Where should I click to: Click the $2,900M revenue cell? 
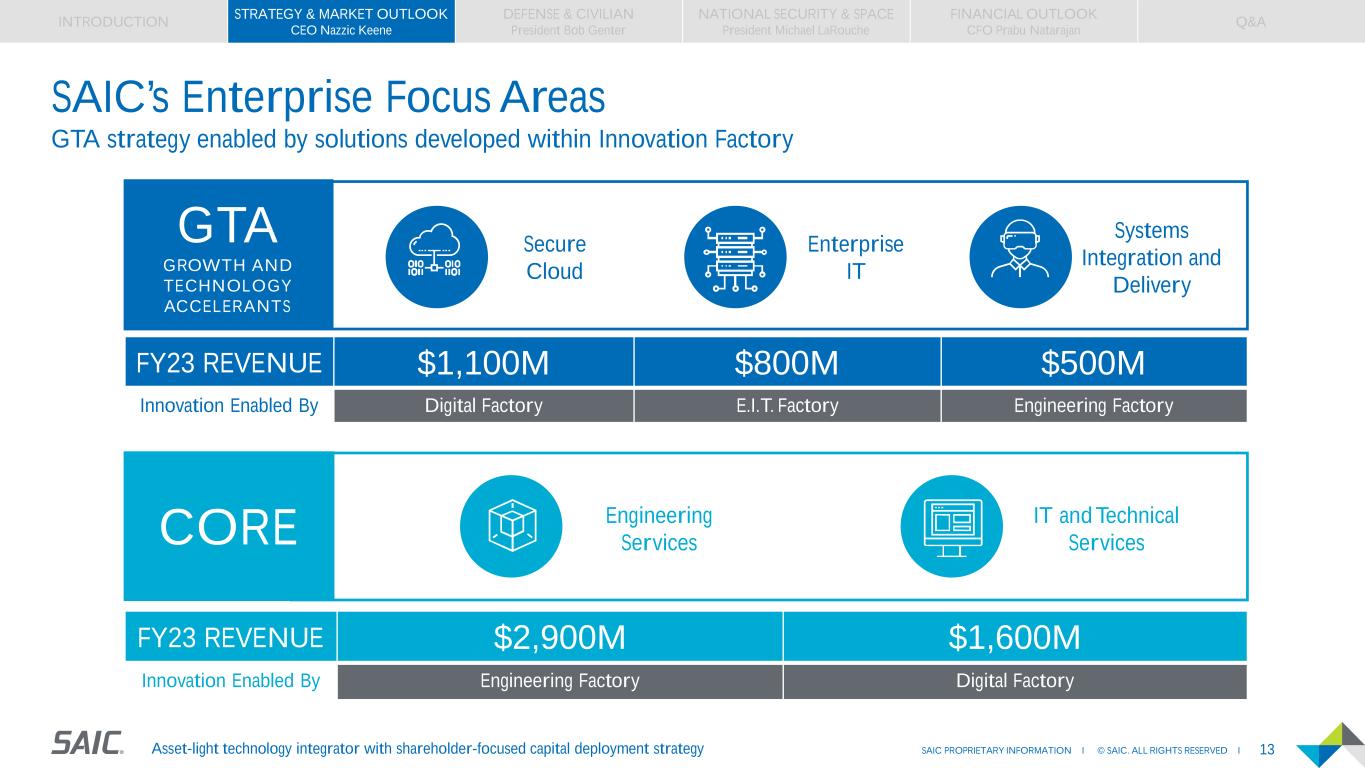(x=560, y=636)
